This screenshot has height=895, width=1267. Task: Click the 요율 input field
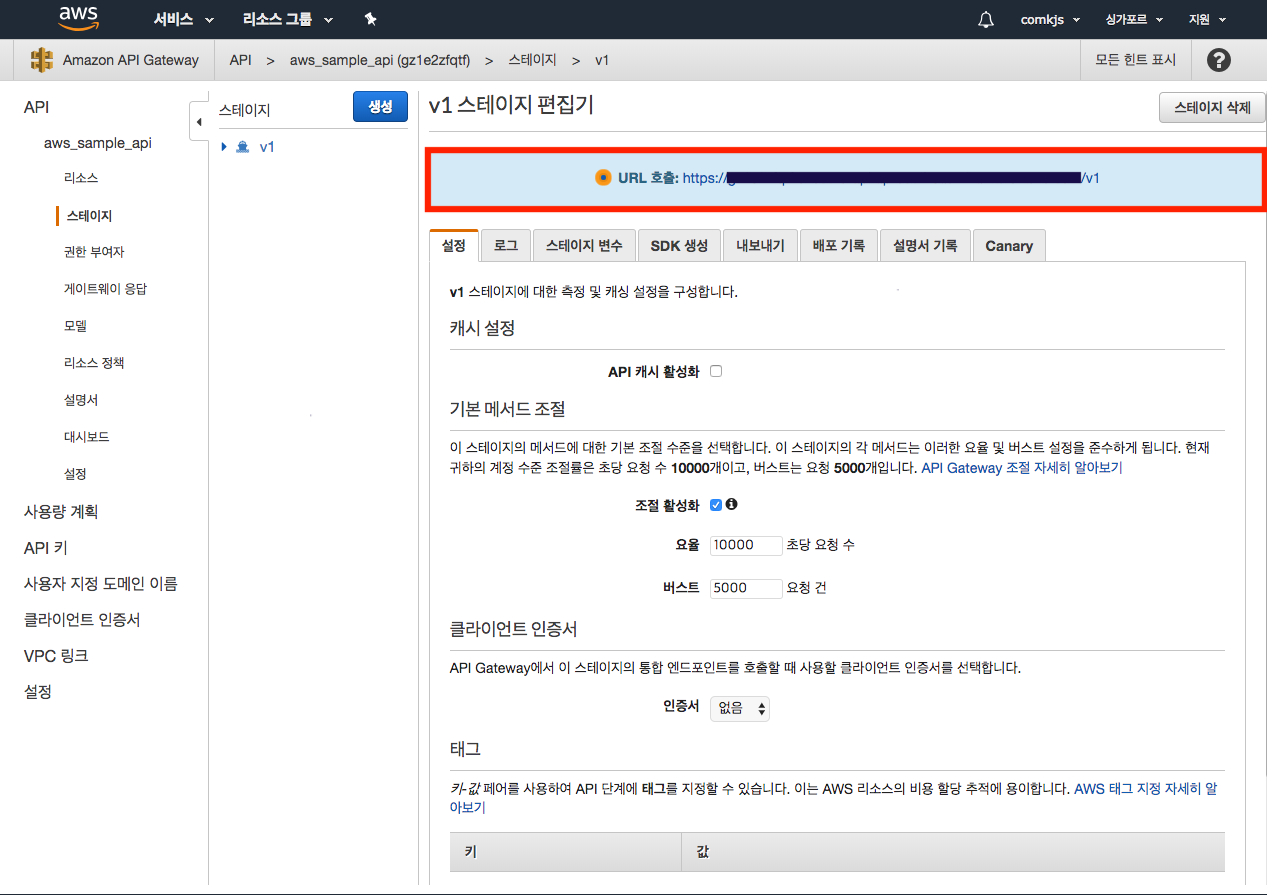pos(745,545)
